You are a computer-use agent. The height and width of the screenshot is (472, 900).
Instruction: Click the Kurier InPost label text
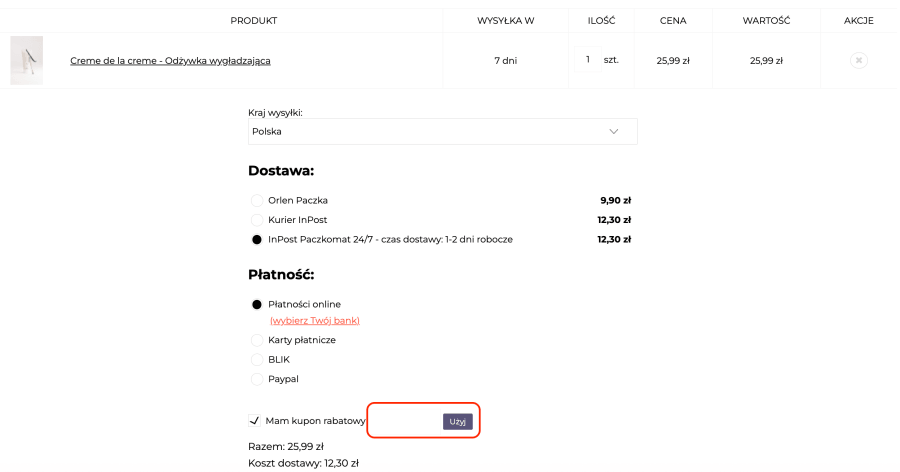coord(297,220)
